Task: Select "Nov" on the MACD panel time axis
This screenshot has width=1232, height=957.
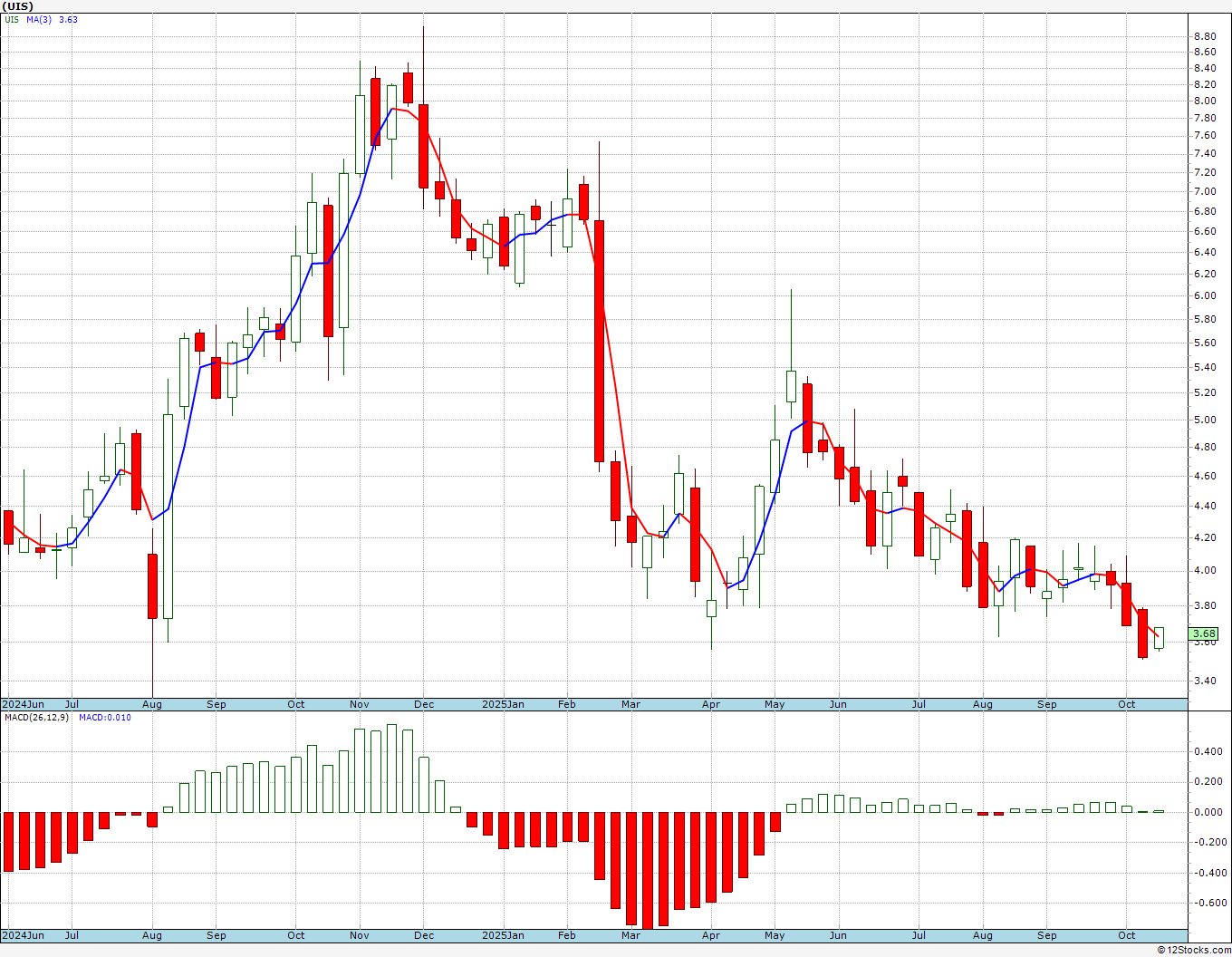Action: (x=360, y=935)
